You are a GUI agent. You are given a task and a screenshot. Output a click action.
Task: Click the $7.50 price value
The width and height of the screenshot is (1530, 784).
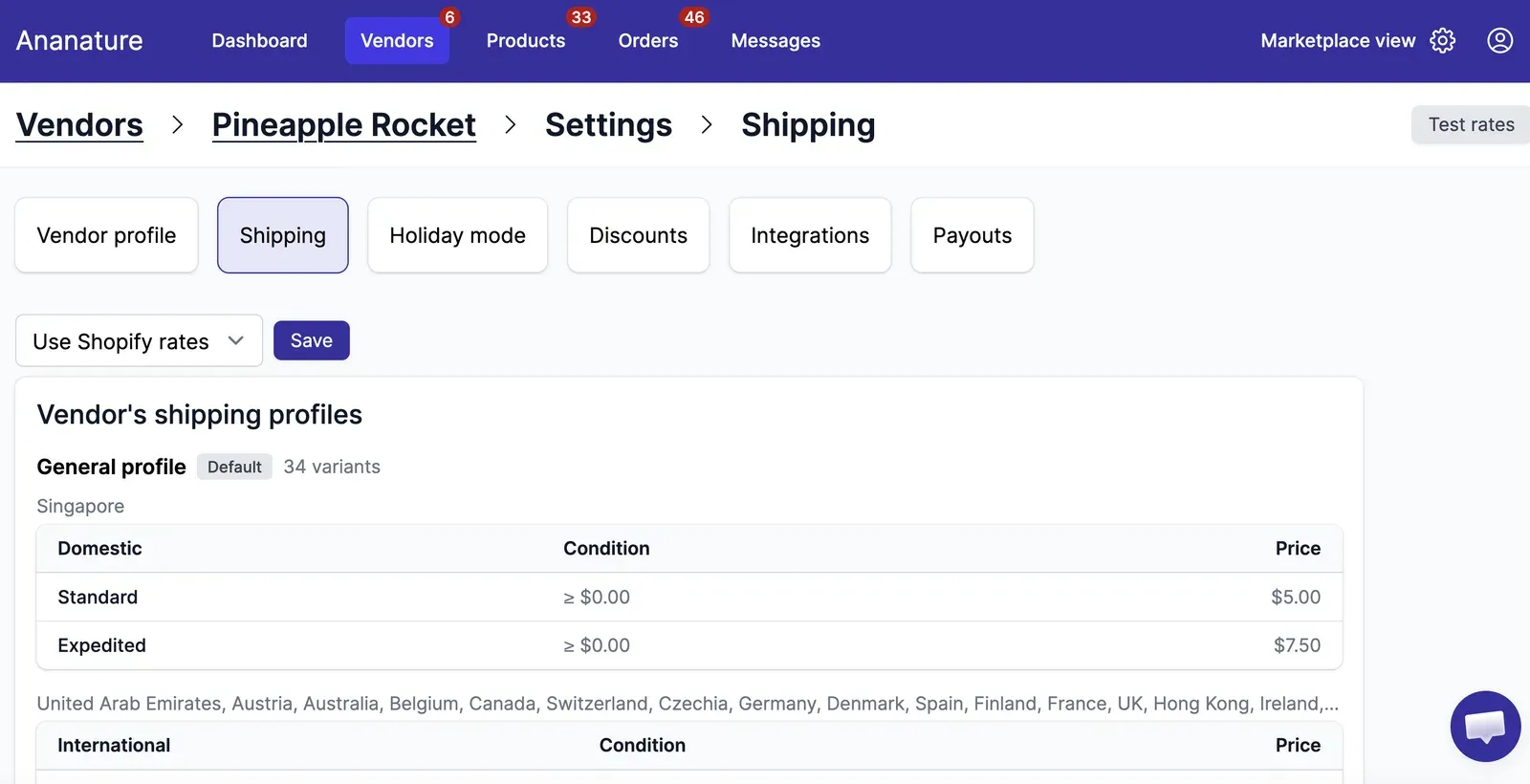click(1297, 645)
